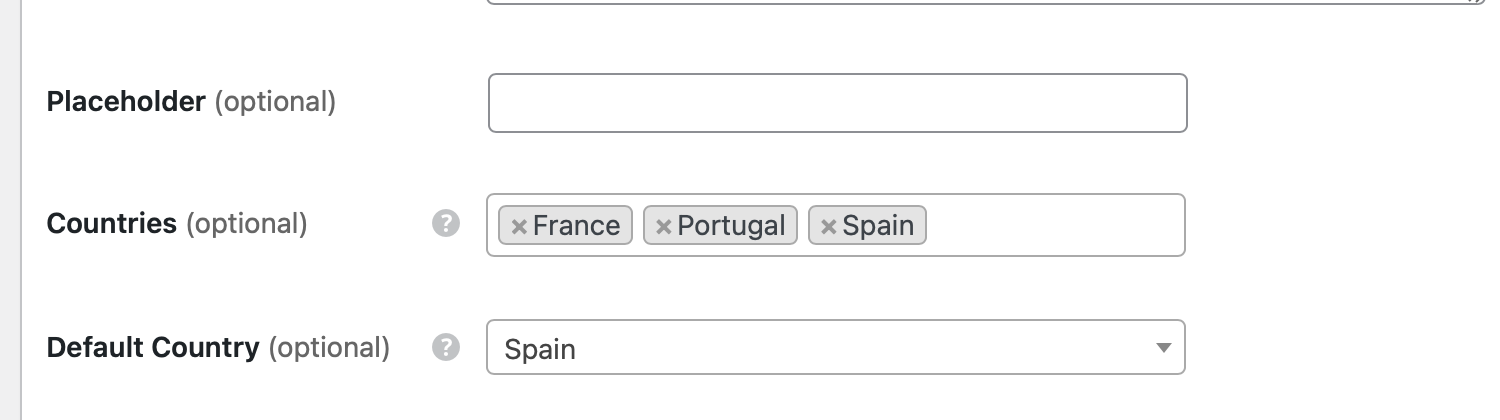Click the Default Country dropdown arrow
Image resolution: width=1500 pixels, height=420 pixels.
[1163, 348]
